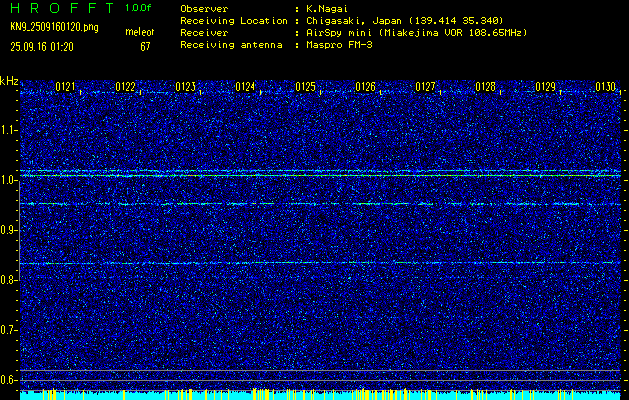The height and width of the screenshot is (400, 629).
Task: Click the 0123 time marker
Action: (185, 87)
